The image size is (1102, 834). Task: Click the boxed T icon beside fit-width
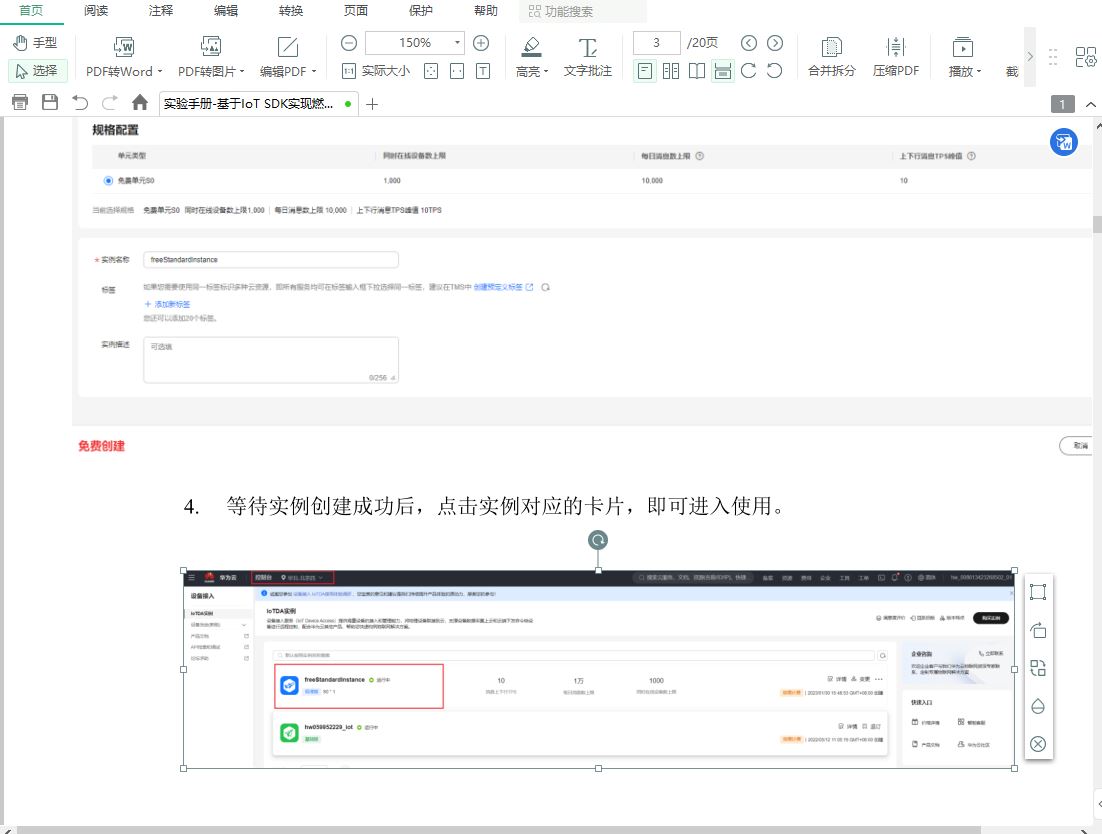(x=483, y=71)
